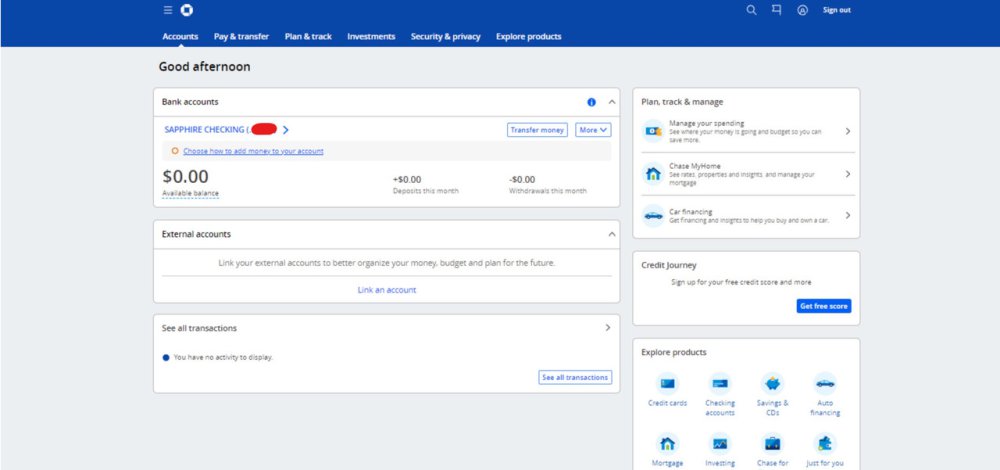This screenshot has height=470, width=1000.
Task: Open the Security & privacy menu
Action: tap(445, 36)
